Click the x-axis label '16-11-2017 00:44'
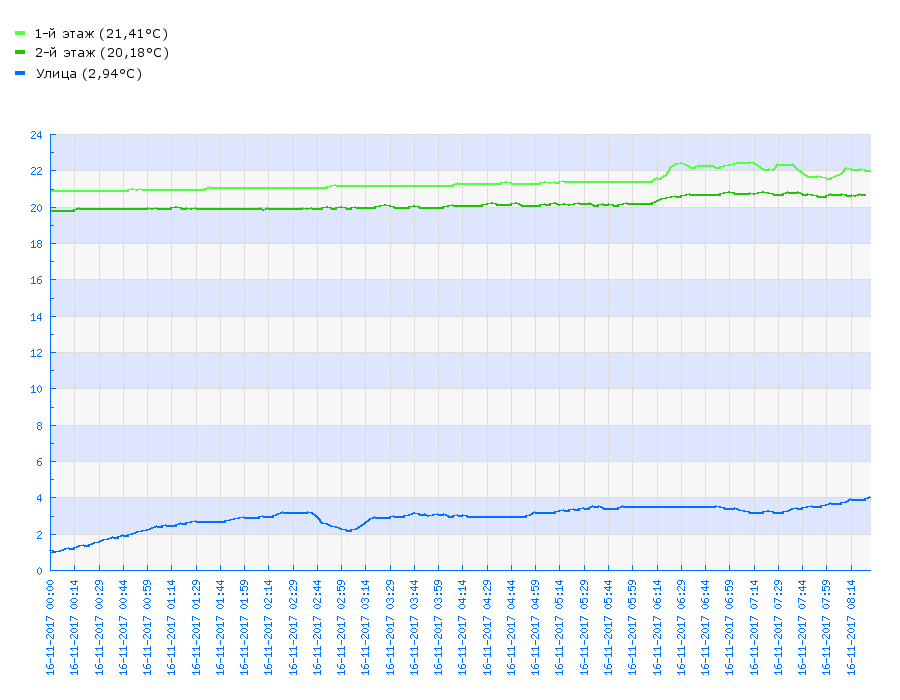This screenshot has height=700, width=900. [x=123, y=627]
